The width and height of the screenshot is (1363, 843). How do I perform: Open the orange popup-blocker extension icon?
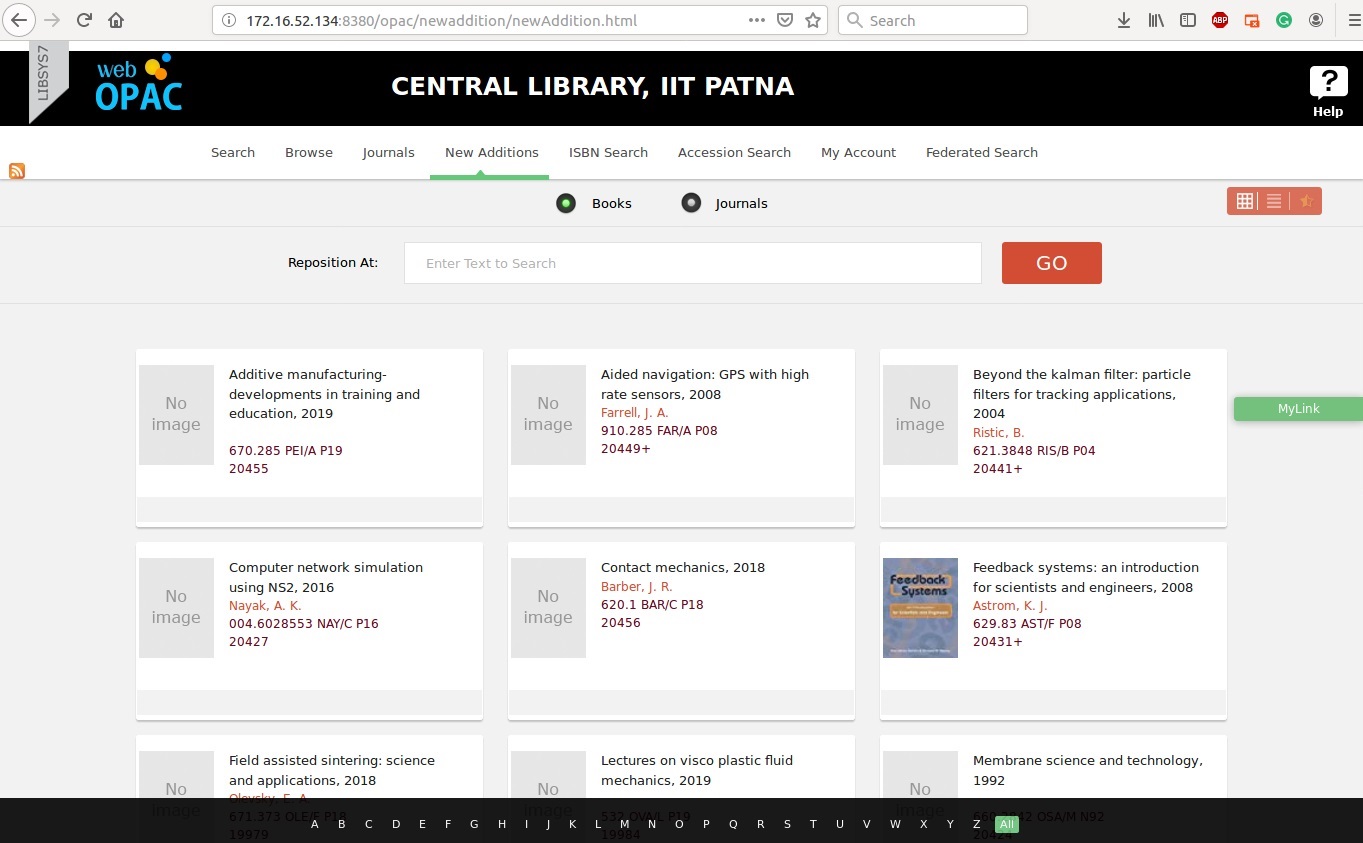pos(1252,20)
